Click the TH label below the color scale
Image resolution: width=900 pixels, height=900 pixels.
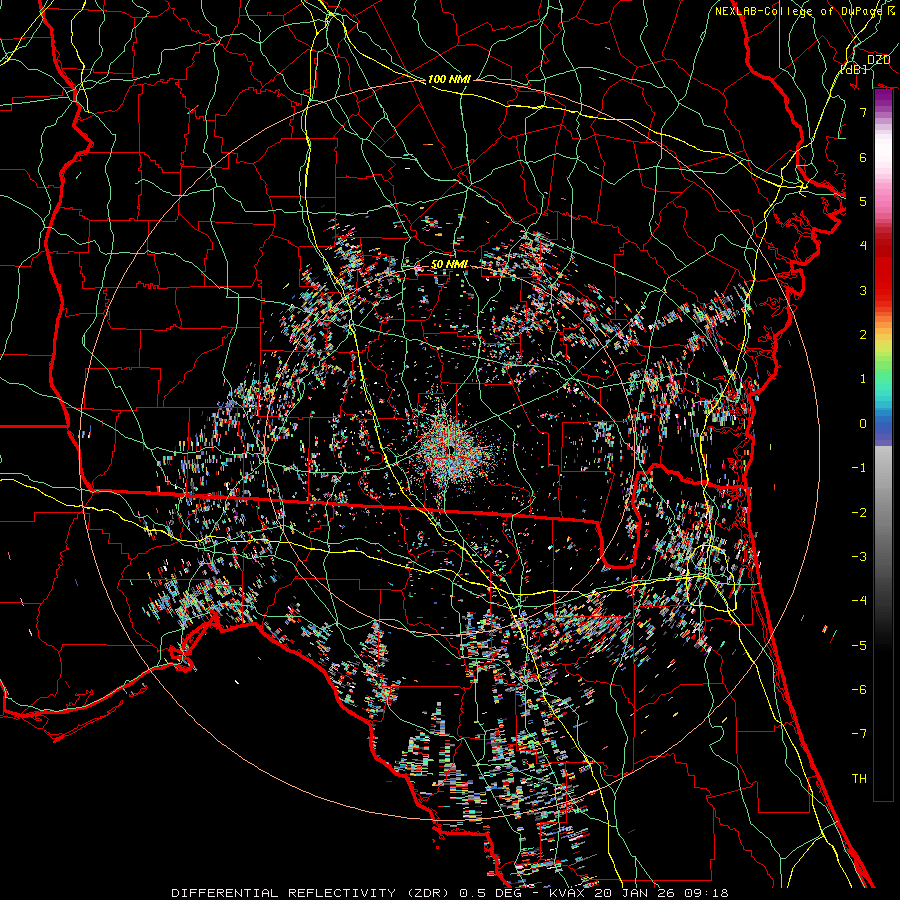(858, 778)
